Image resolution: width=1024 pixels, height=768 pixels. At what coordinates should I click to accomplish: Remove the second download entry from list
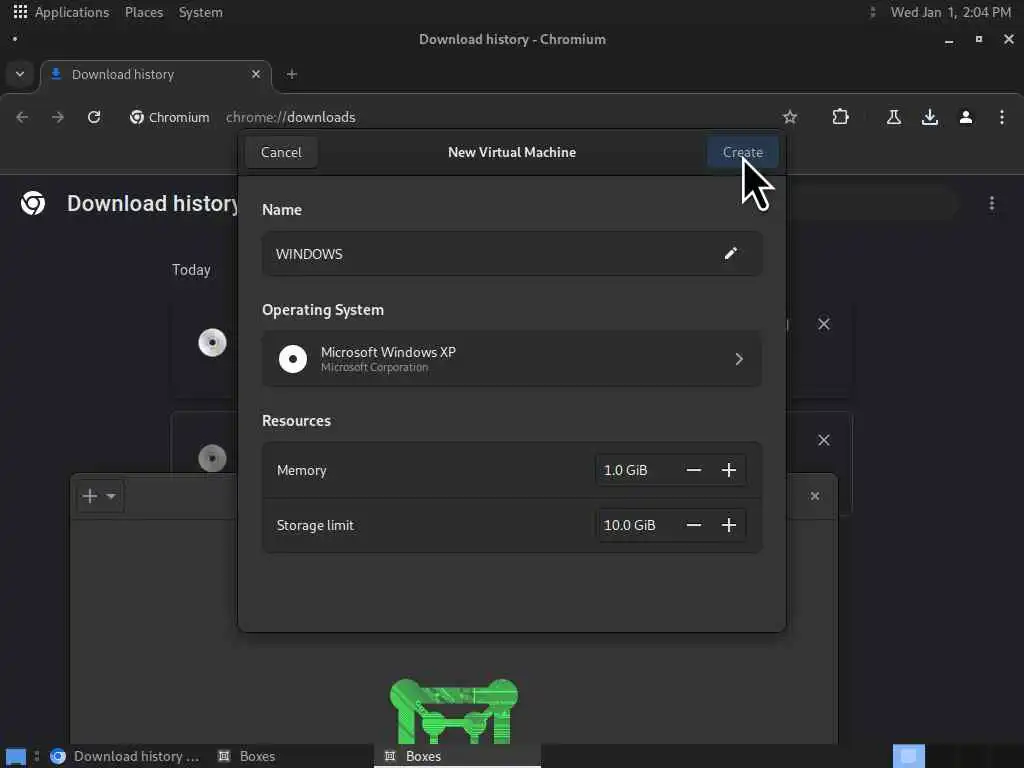pyautogui.click(x=824, y=440)
